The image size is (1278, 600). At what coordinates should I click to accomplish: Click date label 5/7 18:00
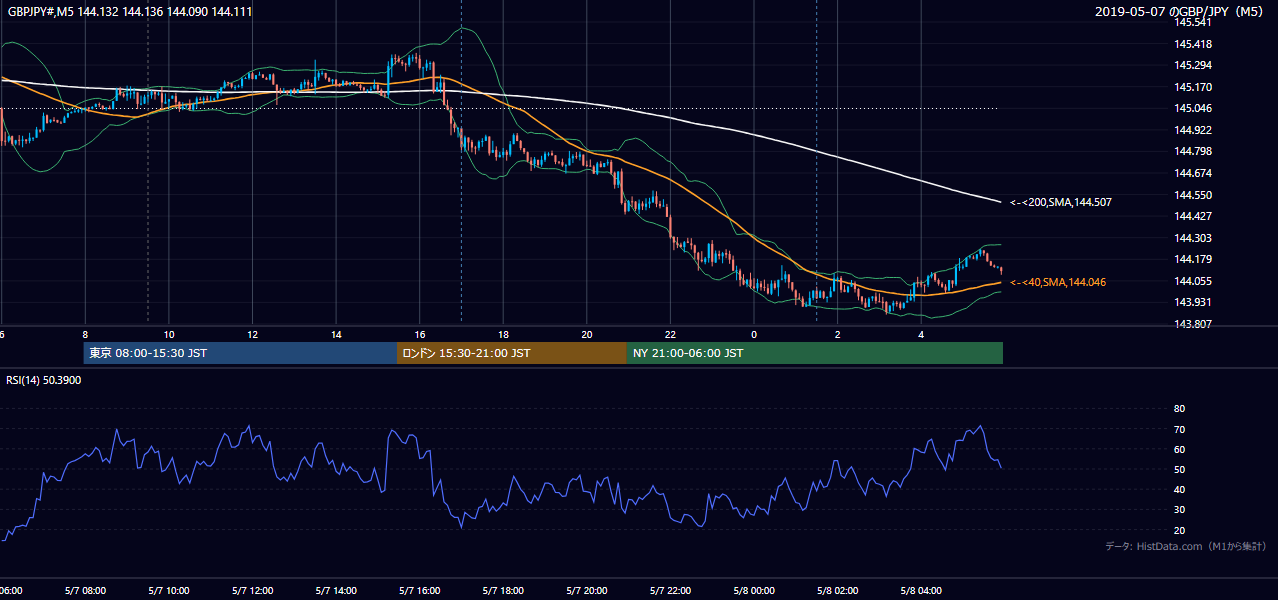[x=503, y=591]
